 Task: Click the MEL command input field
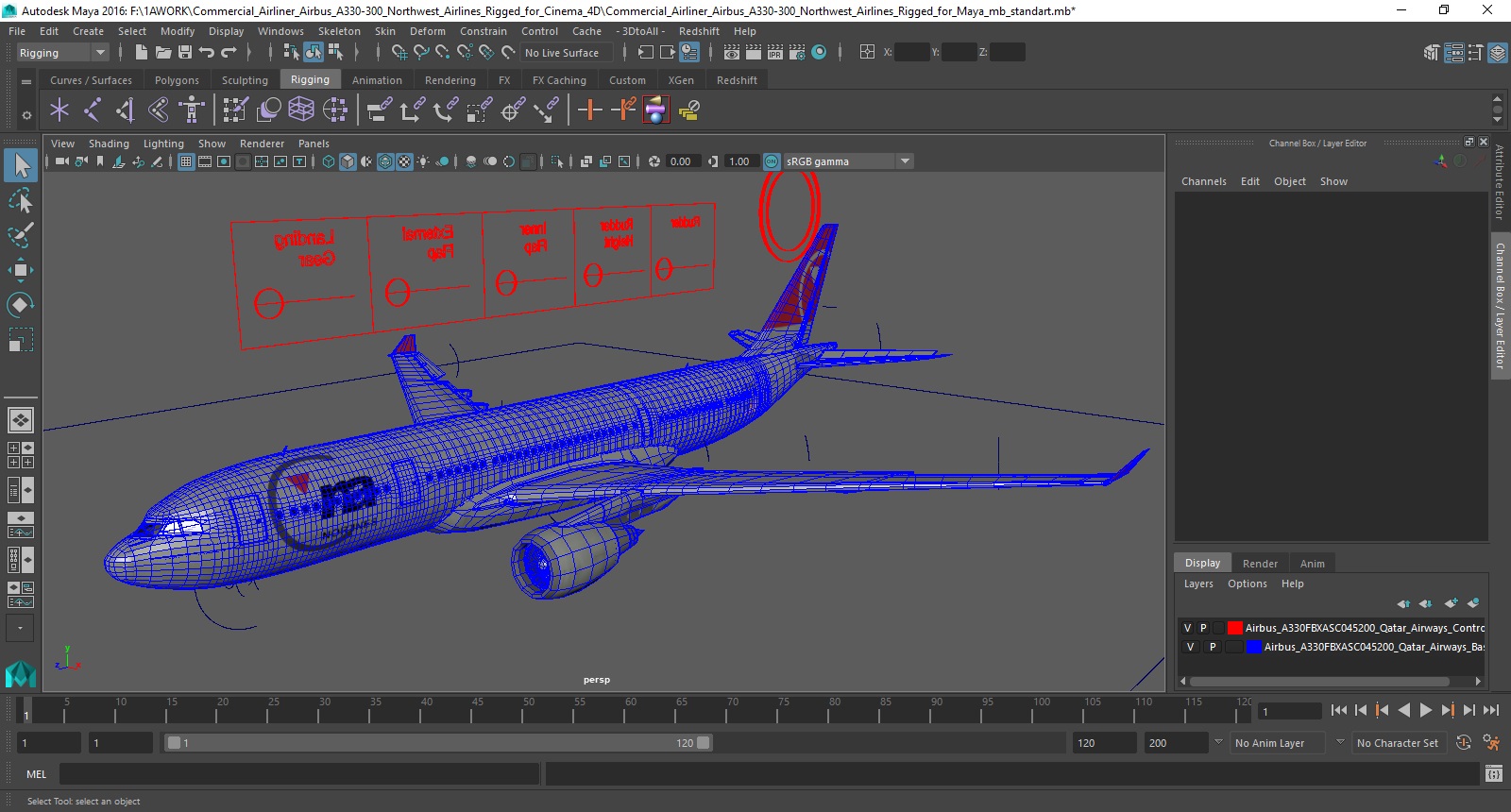click(x=299, y=774)
